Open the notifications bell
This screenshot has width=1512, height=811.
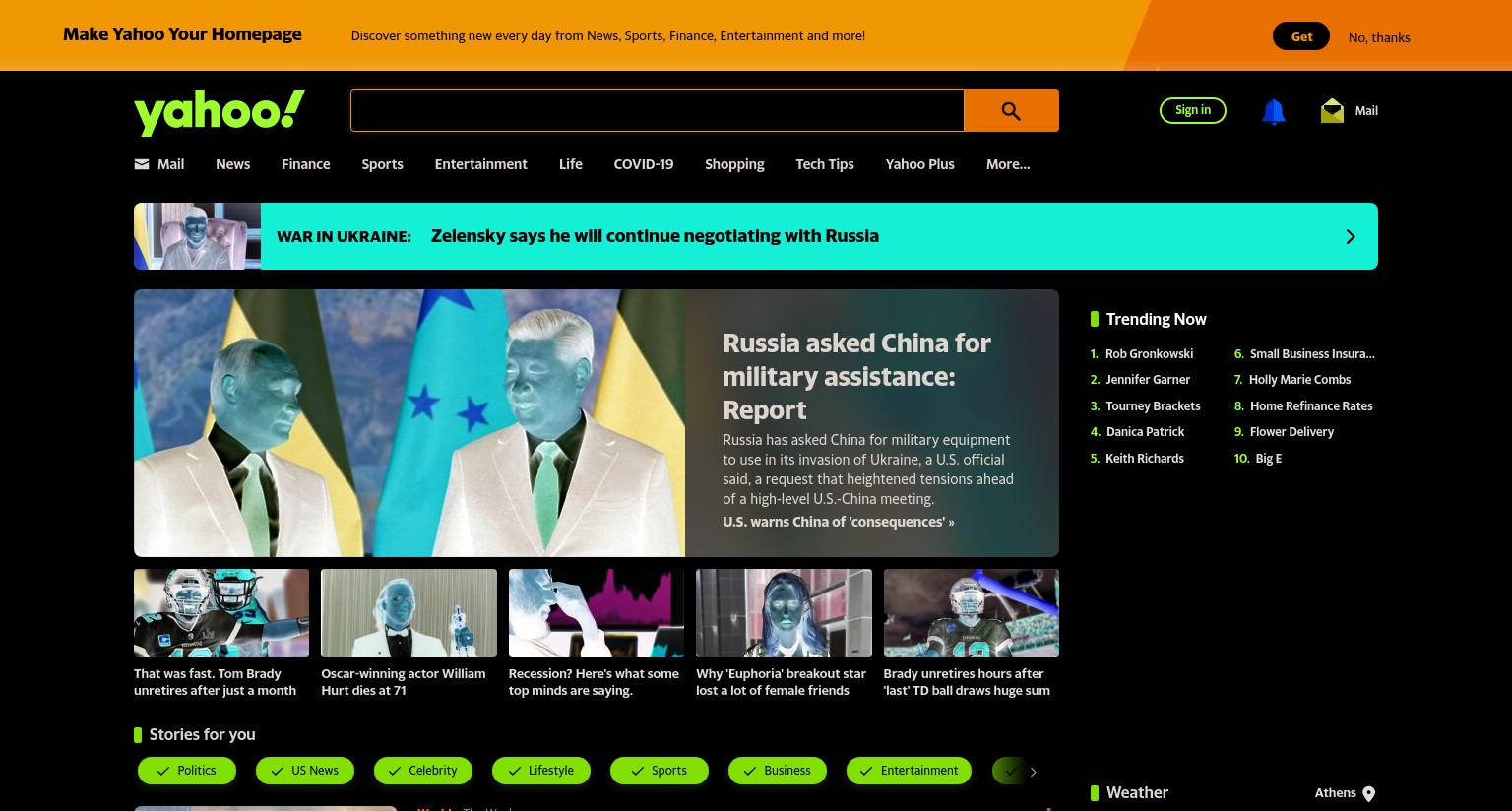[1273, 111]
